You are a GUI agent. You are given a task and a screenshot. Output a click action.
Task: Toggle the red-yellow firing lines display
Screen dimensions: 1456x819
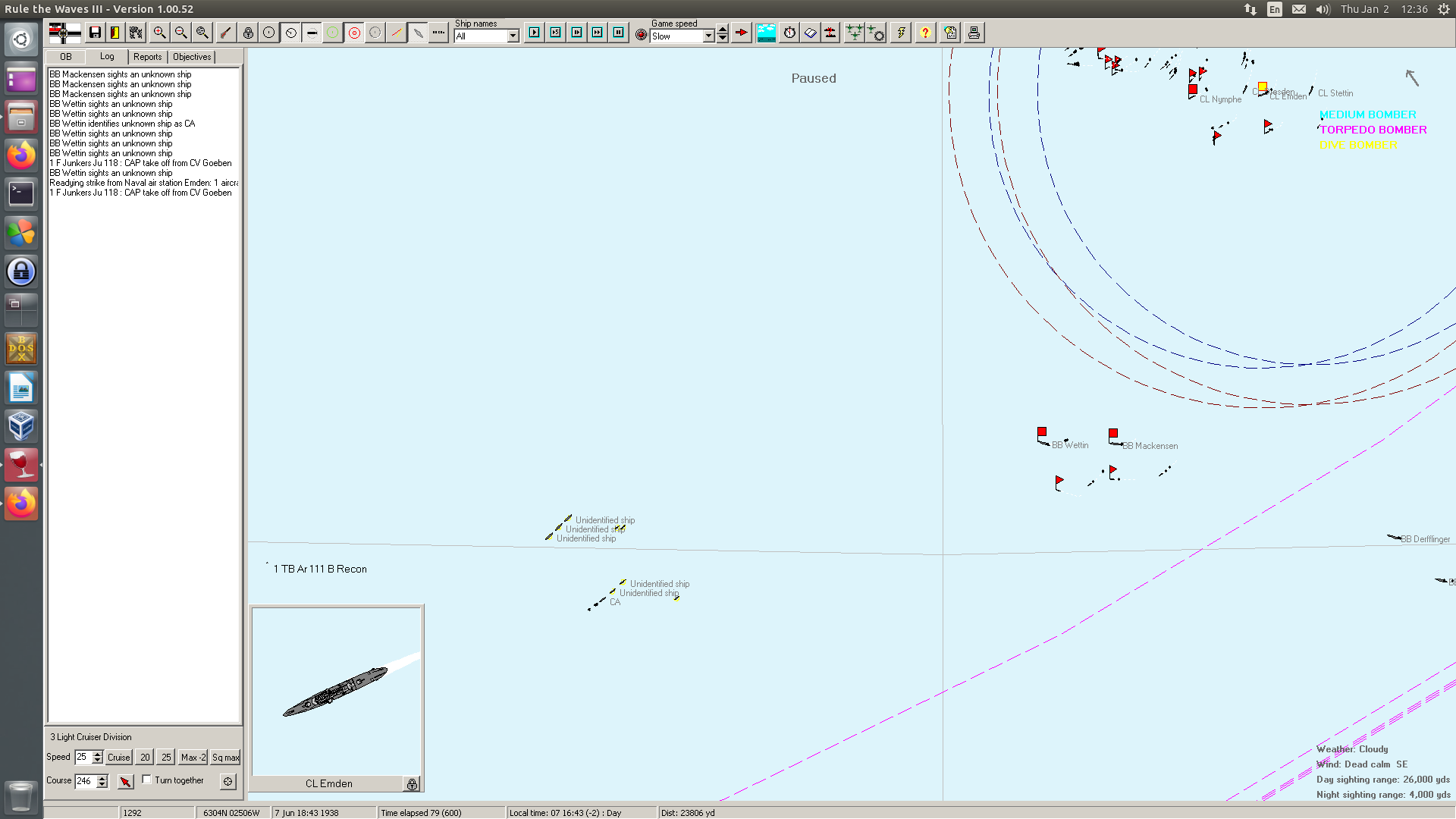point(397,33)
